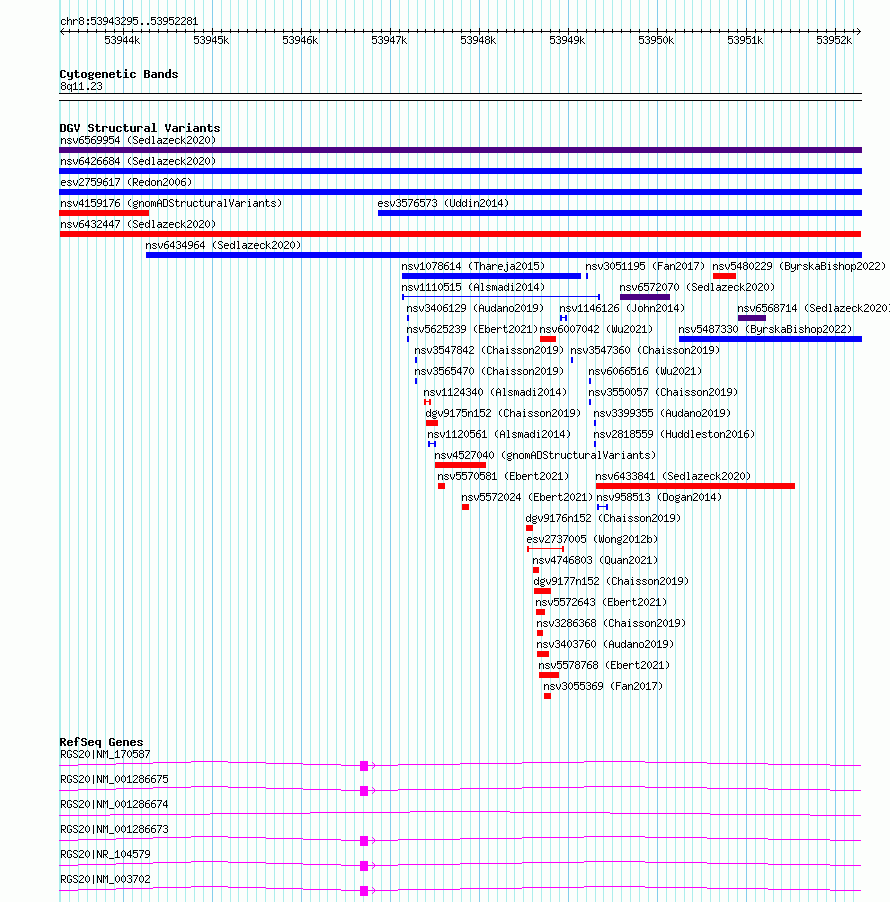Select nsv5625239 (Ebert2021) label

pyautogui.click(x=472, y=329)
